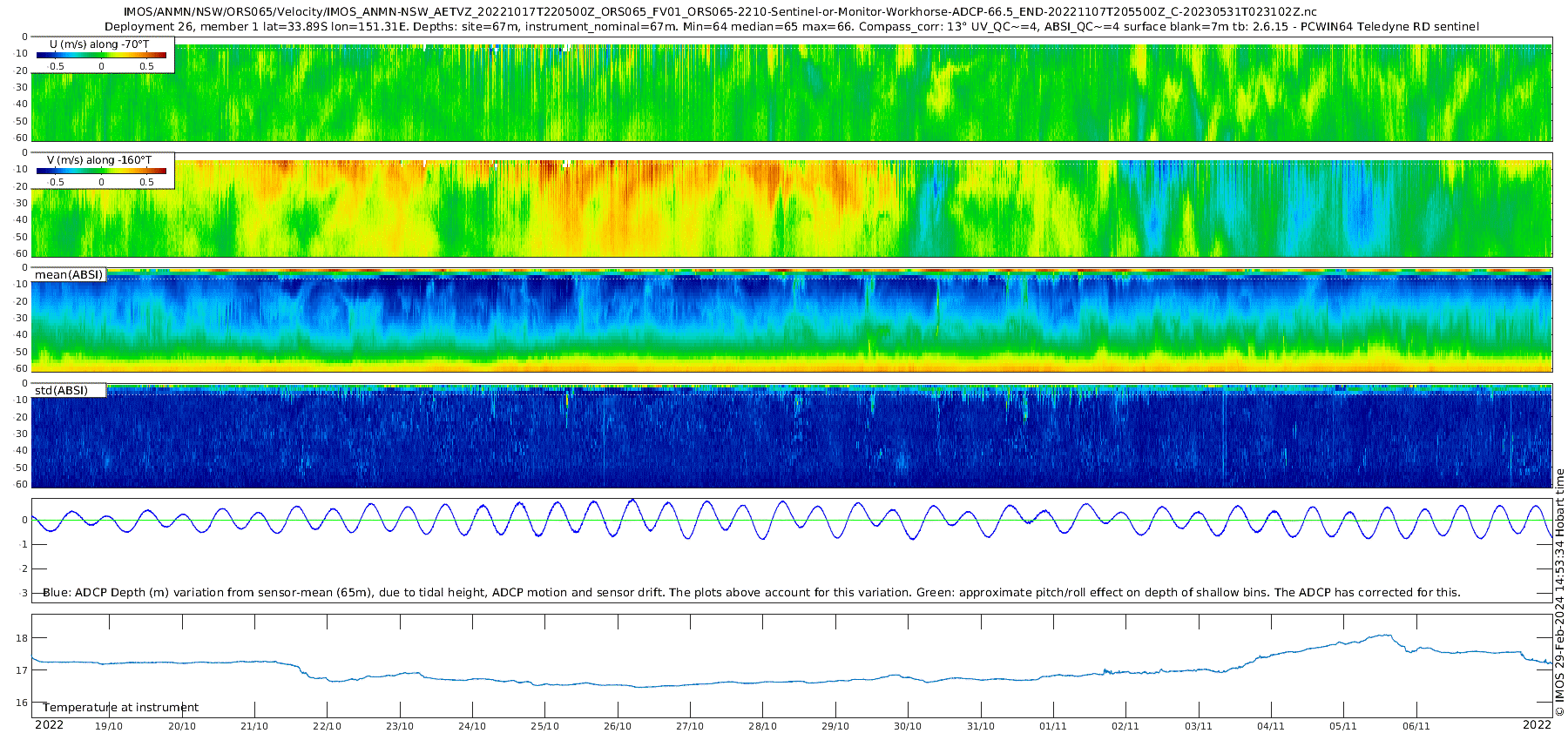Click the 2022 year label at left
This screenshot has height=740, width=1568.
click(49, 724)
